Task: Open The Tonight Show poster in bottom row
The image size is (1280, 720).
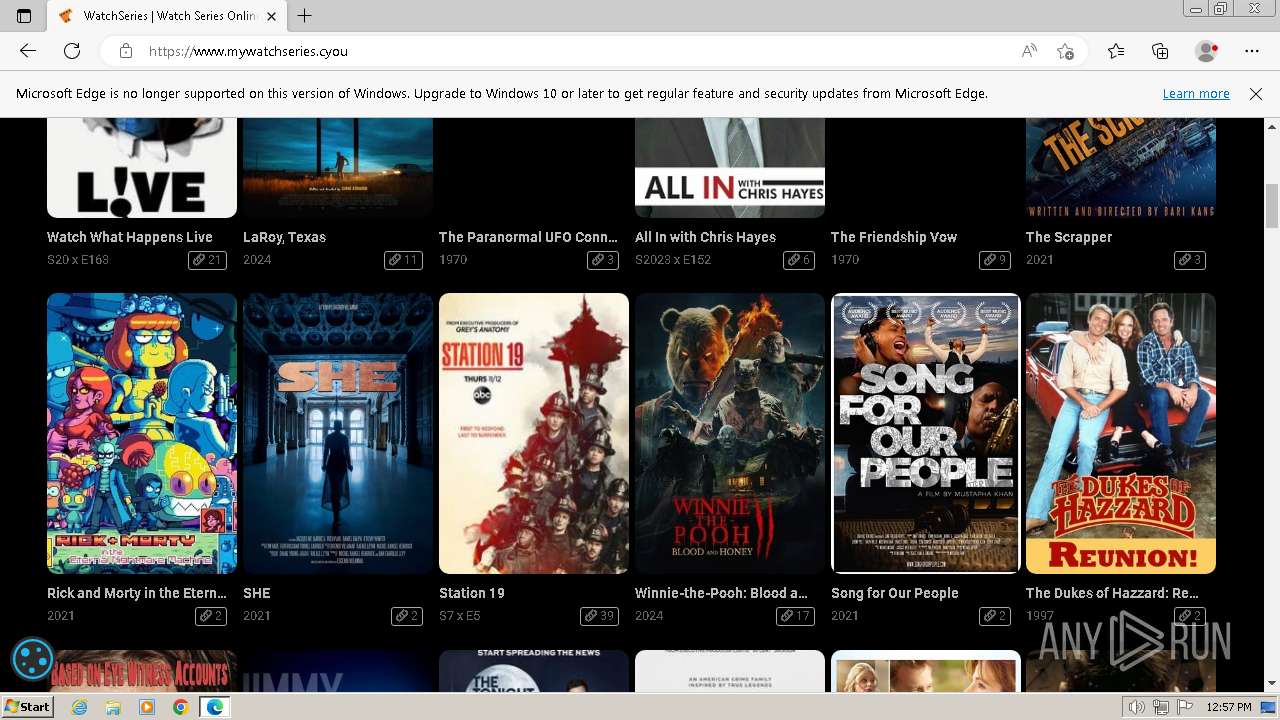Action: (x=534, y=670)
